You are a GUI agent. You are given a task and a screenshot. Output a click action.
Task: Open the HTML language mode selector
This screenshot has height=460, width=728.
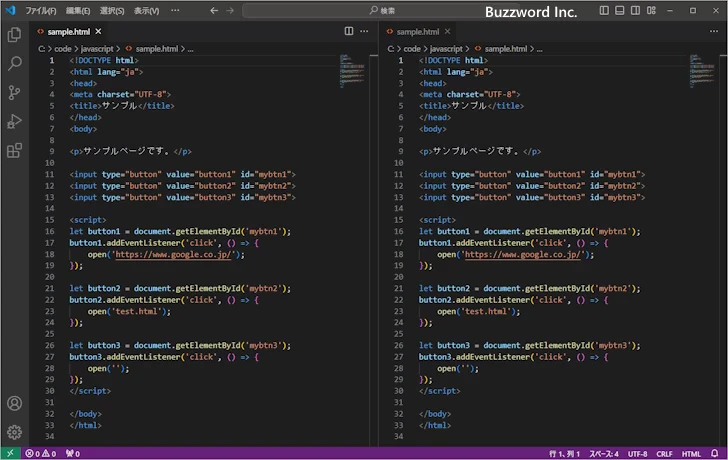[x=691, y=453]
